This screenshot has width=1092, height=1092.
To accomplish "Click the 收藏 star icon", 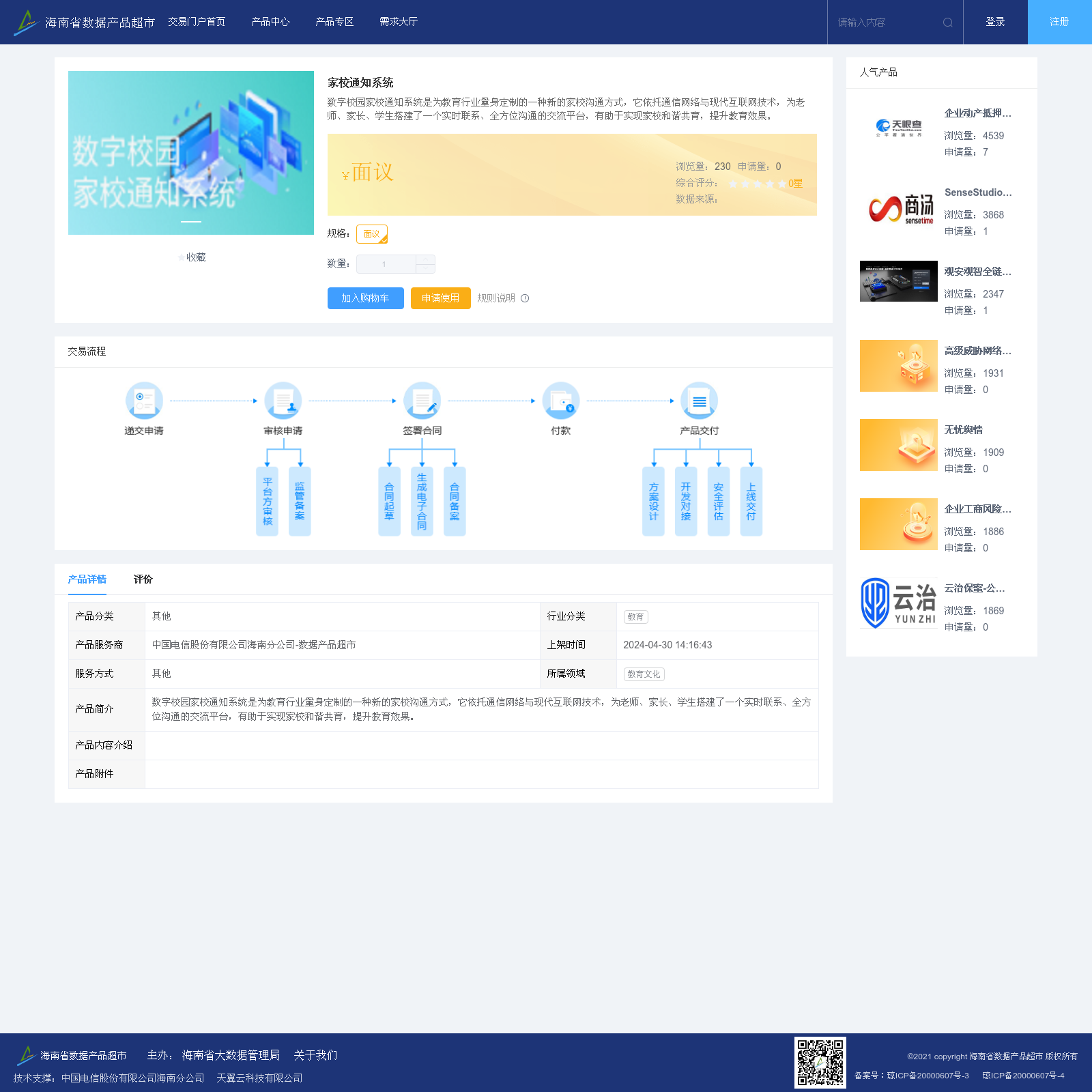I will 181,257.
